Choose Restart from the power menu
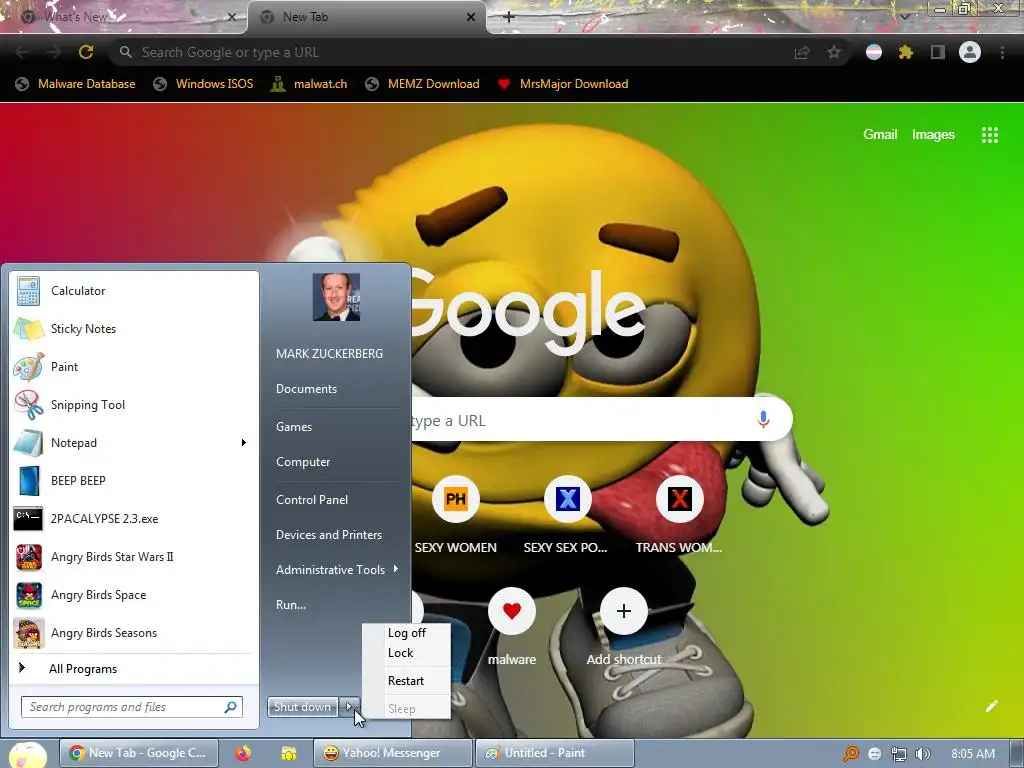Screen dimensions: 1024x768 (x=406, y=680)
